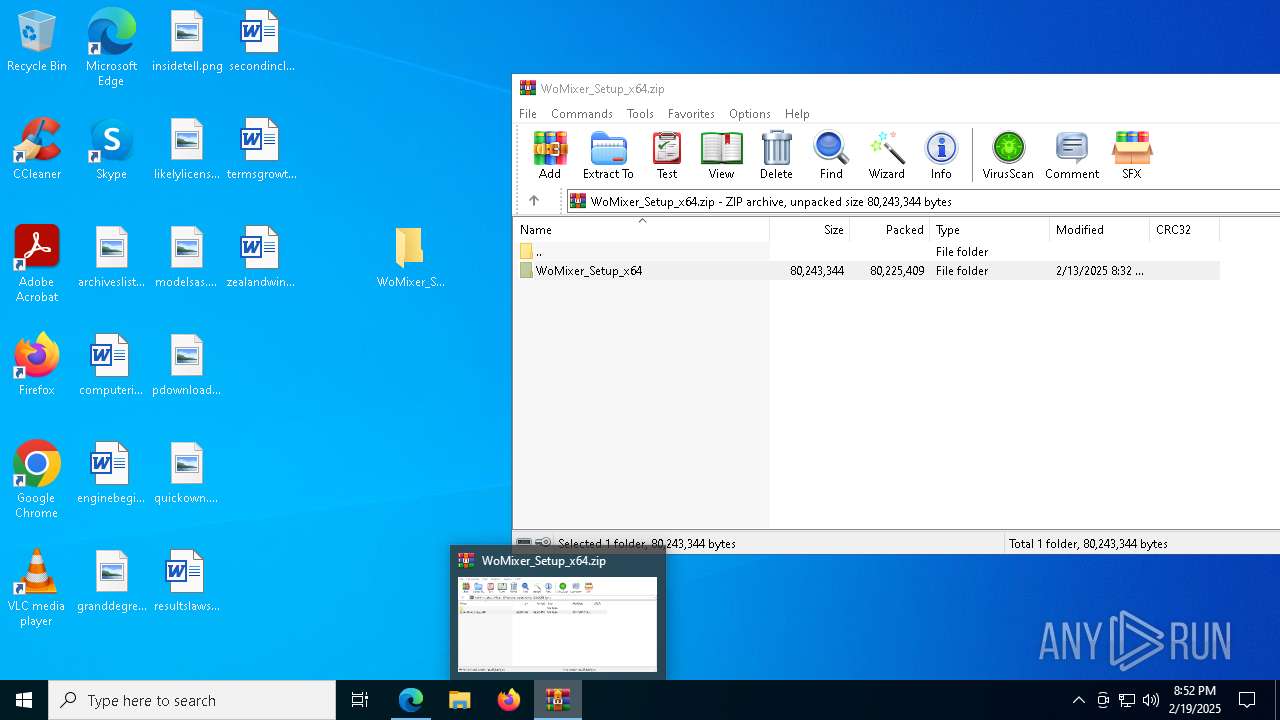The height and width of the screenshot is (720, 1280).
Task: Select the termsgrowt... Word document
Action: (x=261, y=150)
